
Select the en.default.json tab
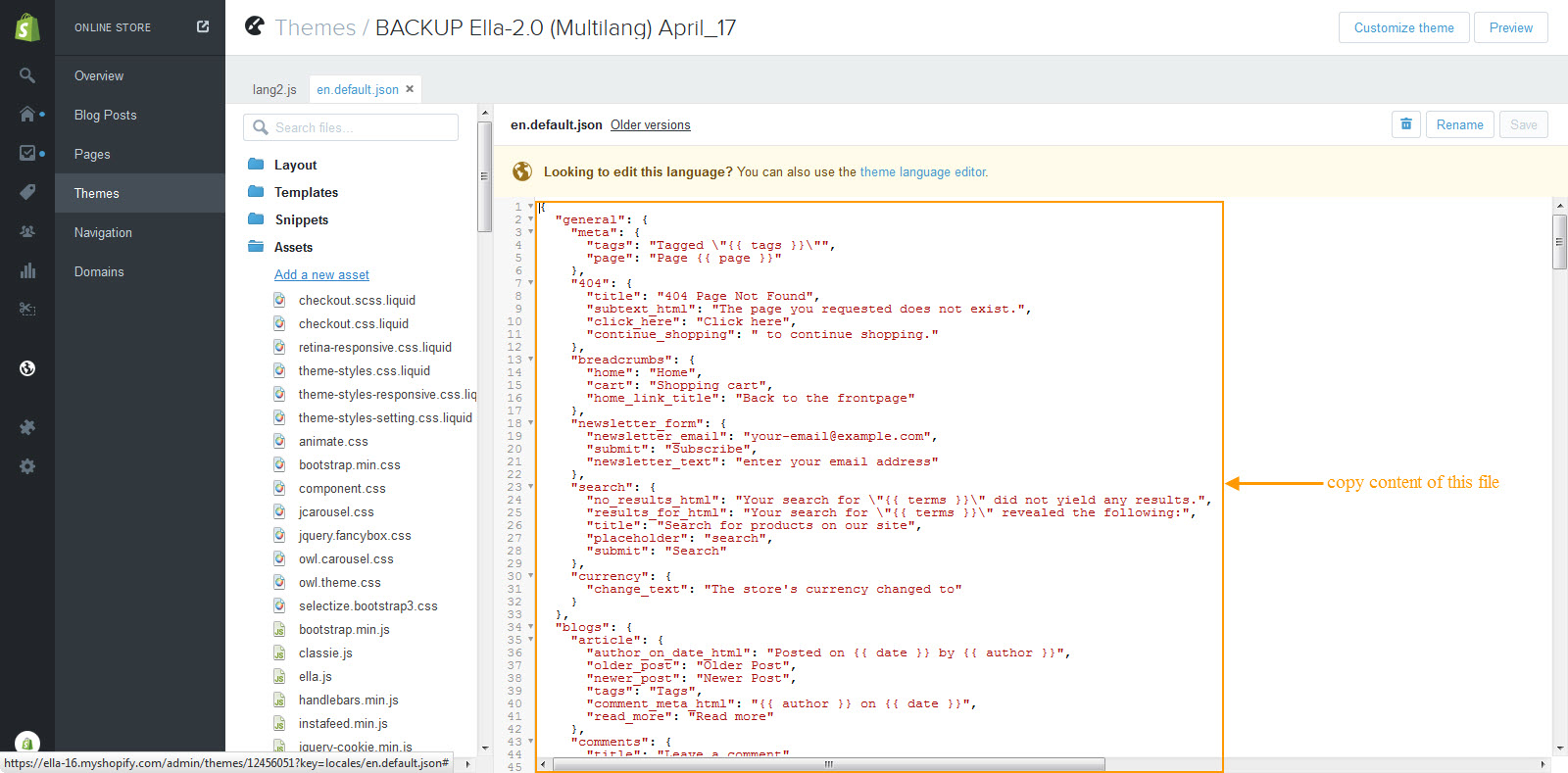(x=358, y=89)
